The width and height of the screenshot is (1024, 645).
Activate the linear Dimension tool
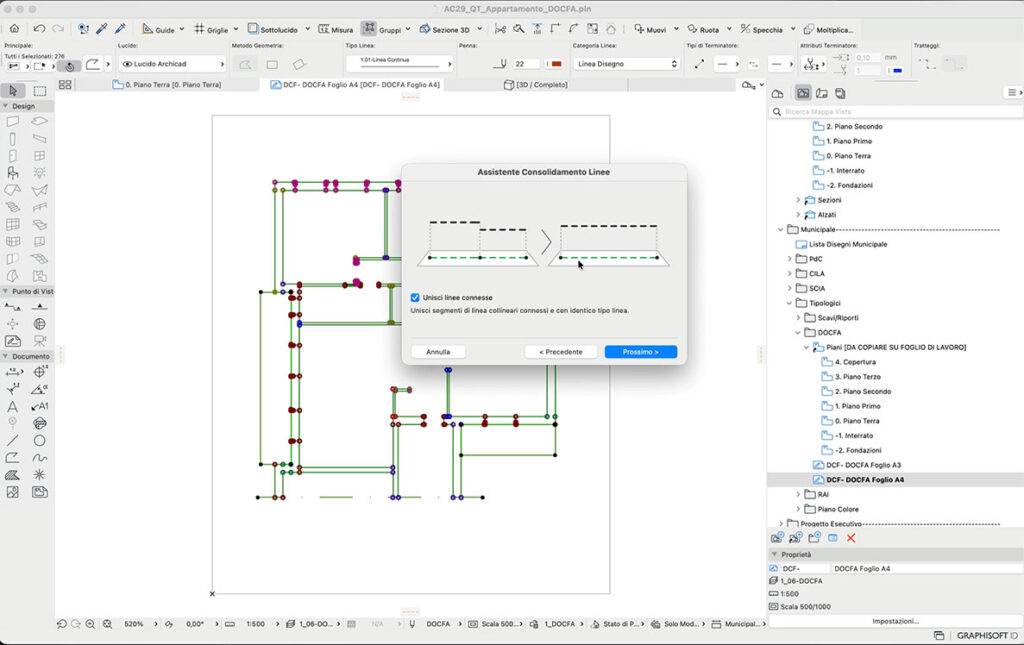coord(12,372)
